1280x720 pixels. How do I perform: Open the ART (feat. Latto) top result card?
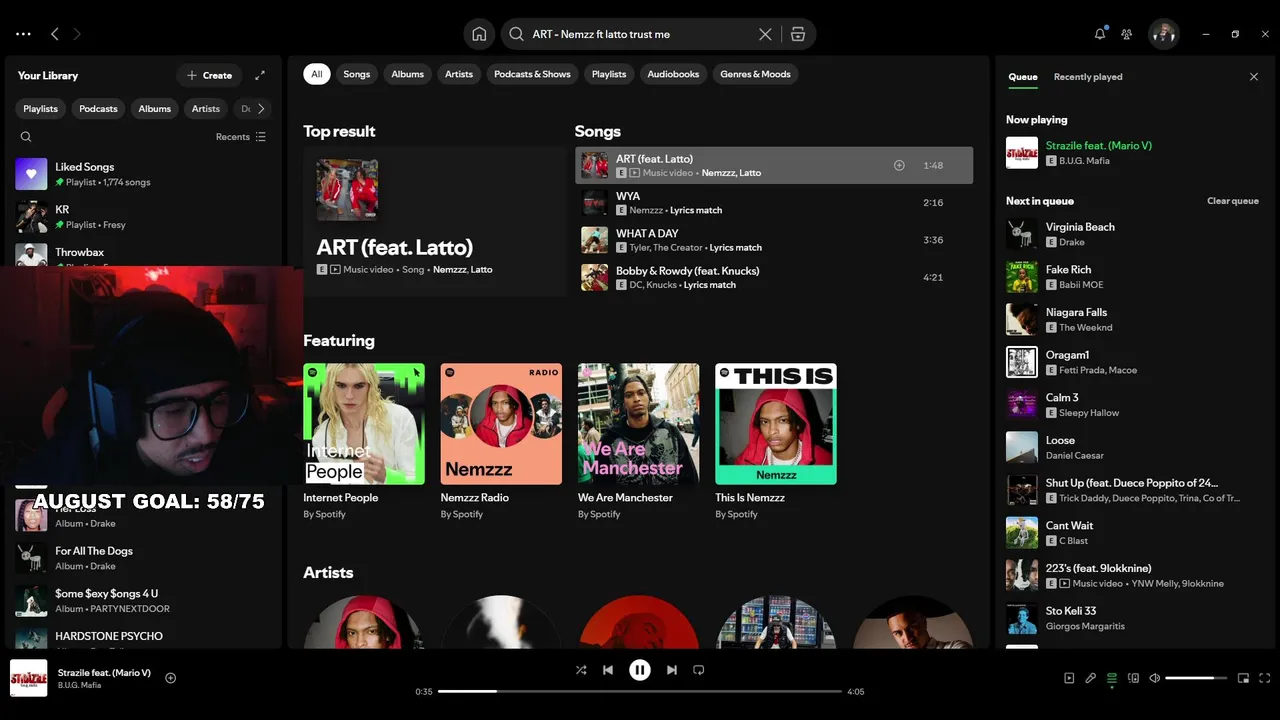[434, 221]
